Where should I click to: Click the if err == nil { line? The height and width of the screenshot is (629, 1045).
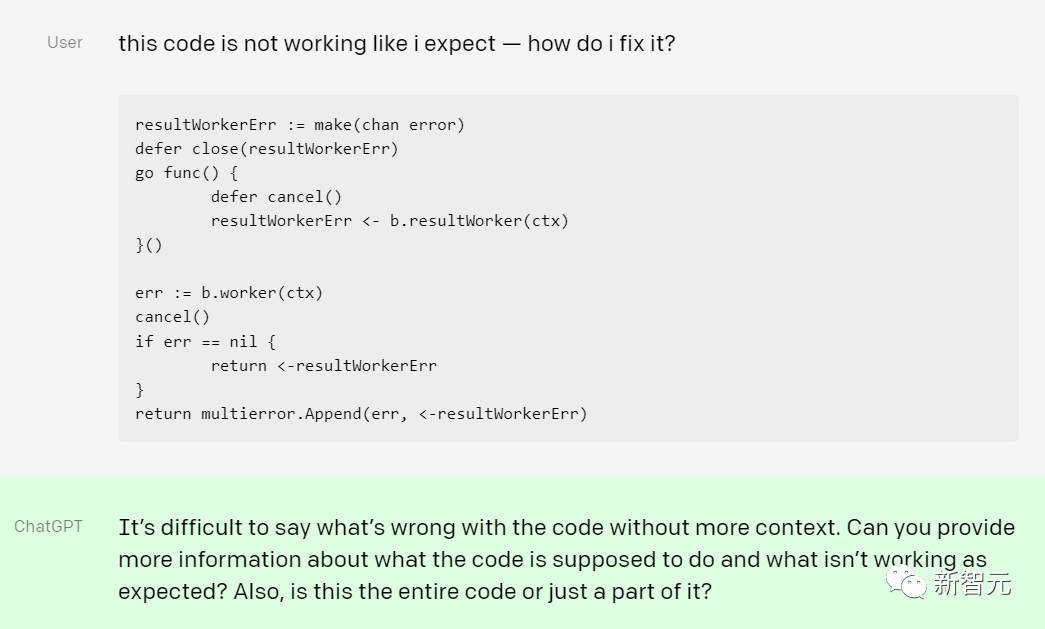click(x=205, y=341)
